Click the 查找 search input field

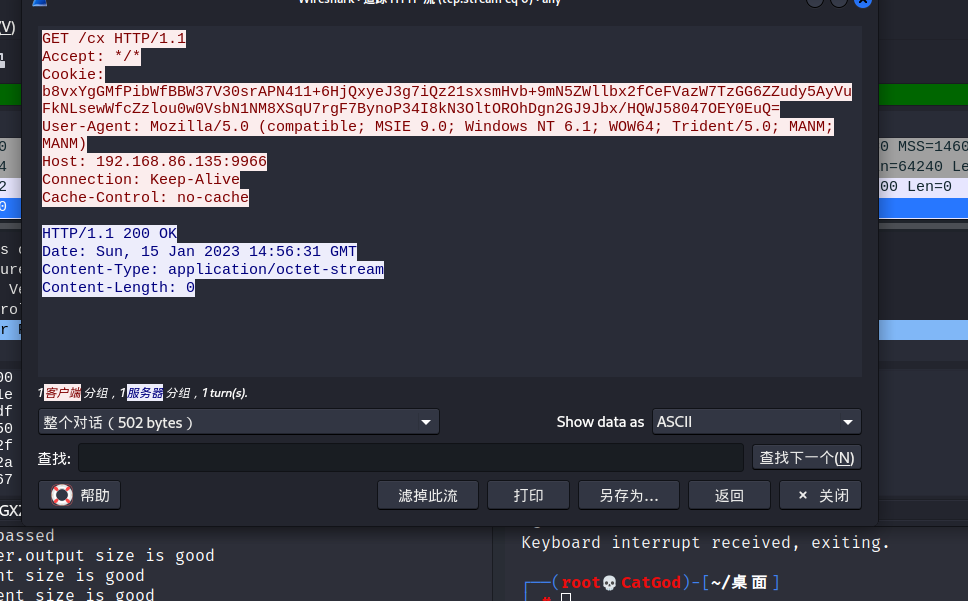pyautogui.click(x=411, y=458)
